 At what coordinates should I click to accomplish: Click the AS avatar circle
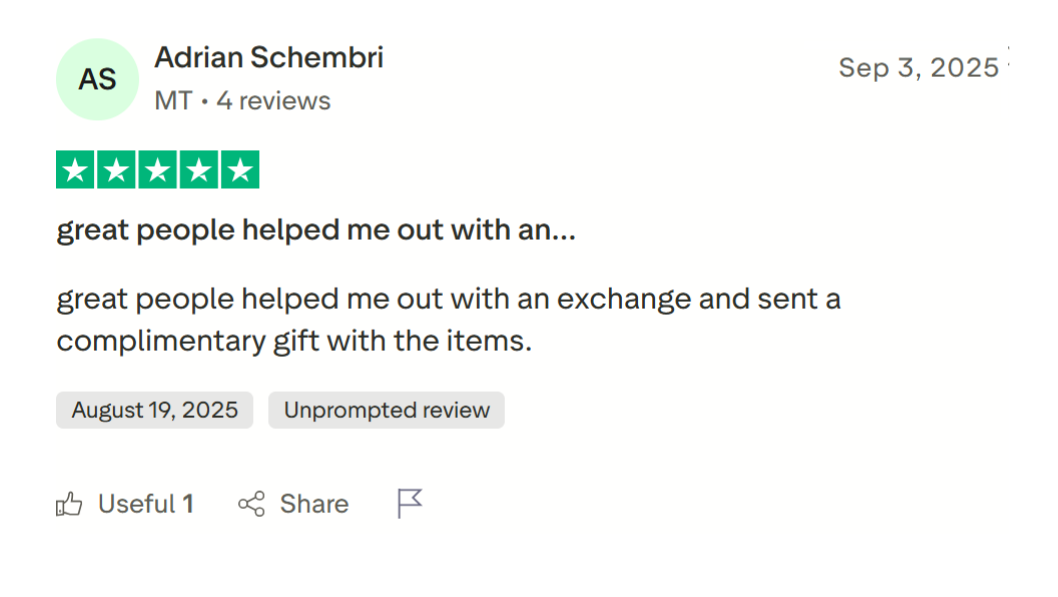click(x=97, y=79)
